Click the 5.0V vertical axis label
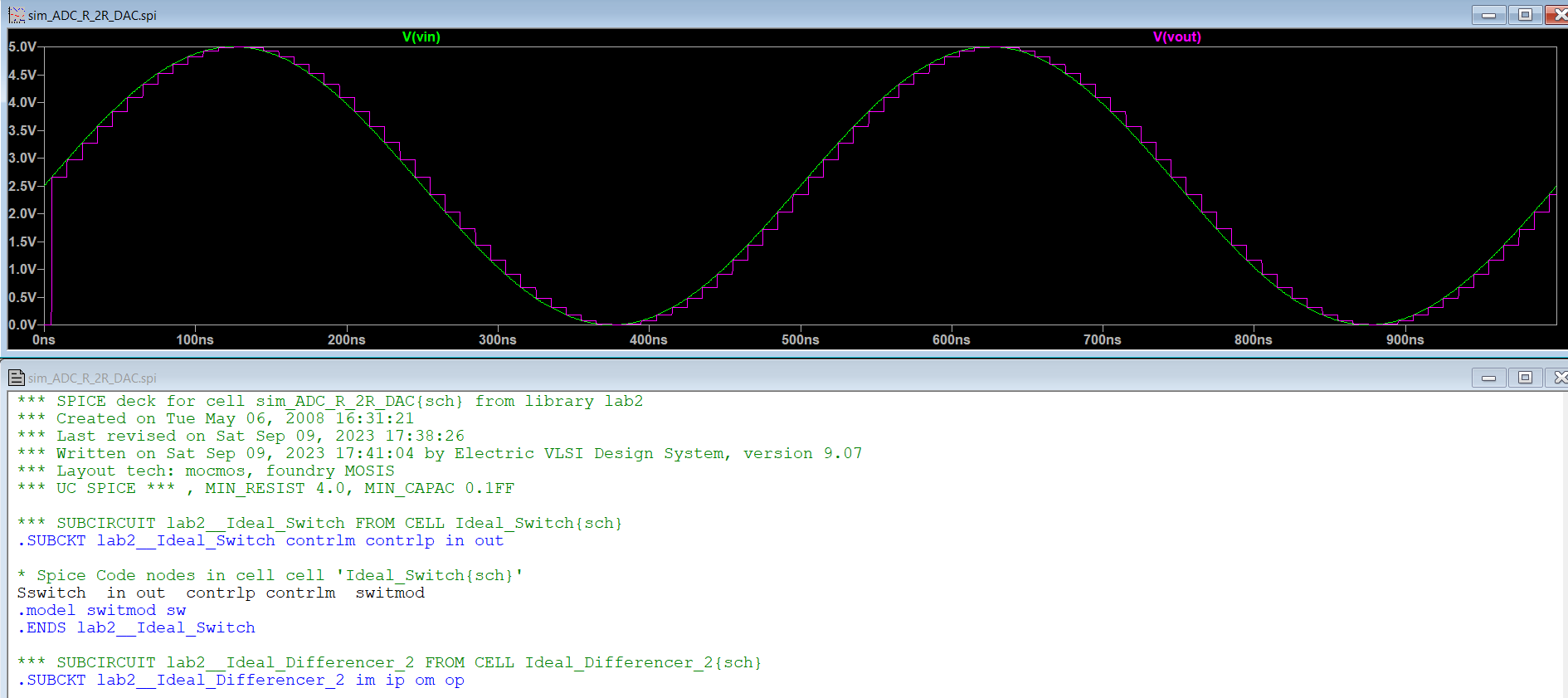Image resolution: width=1568 pixels, height=698 pixels. click(22, 46)
